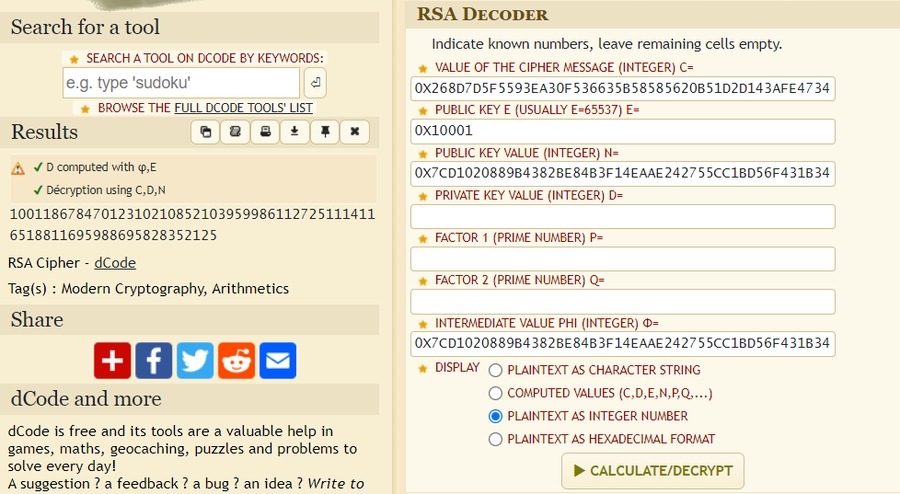900x494 pixels.
Task: Share the page on Reddit
Action: tap(236, 360)
